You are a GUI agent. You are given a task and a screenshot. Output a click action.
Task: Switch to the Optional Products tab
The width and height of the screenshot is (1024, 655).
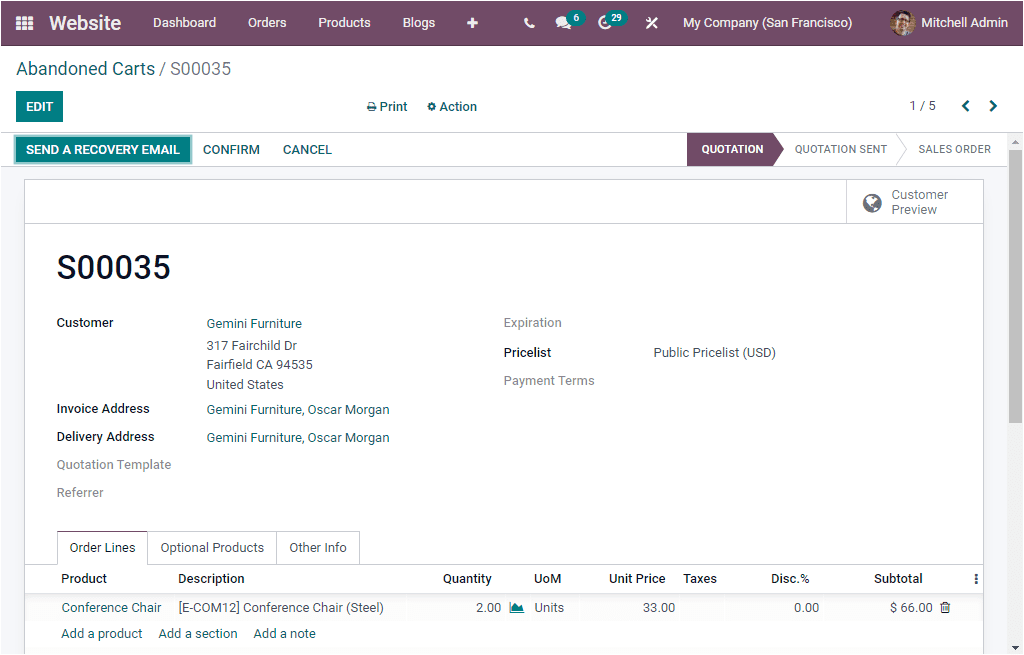tap(211, 547)
